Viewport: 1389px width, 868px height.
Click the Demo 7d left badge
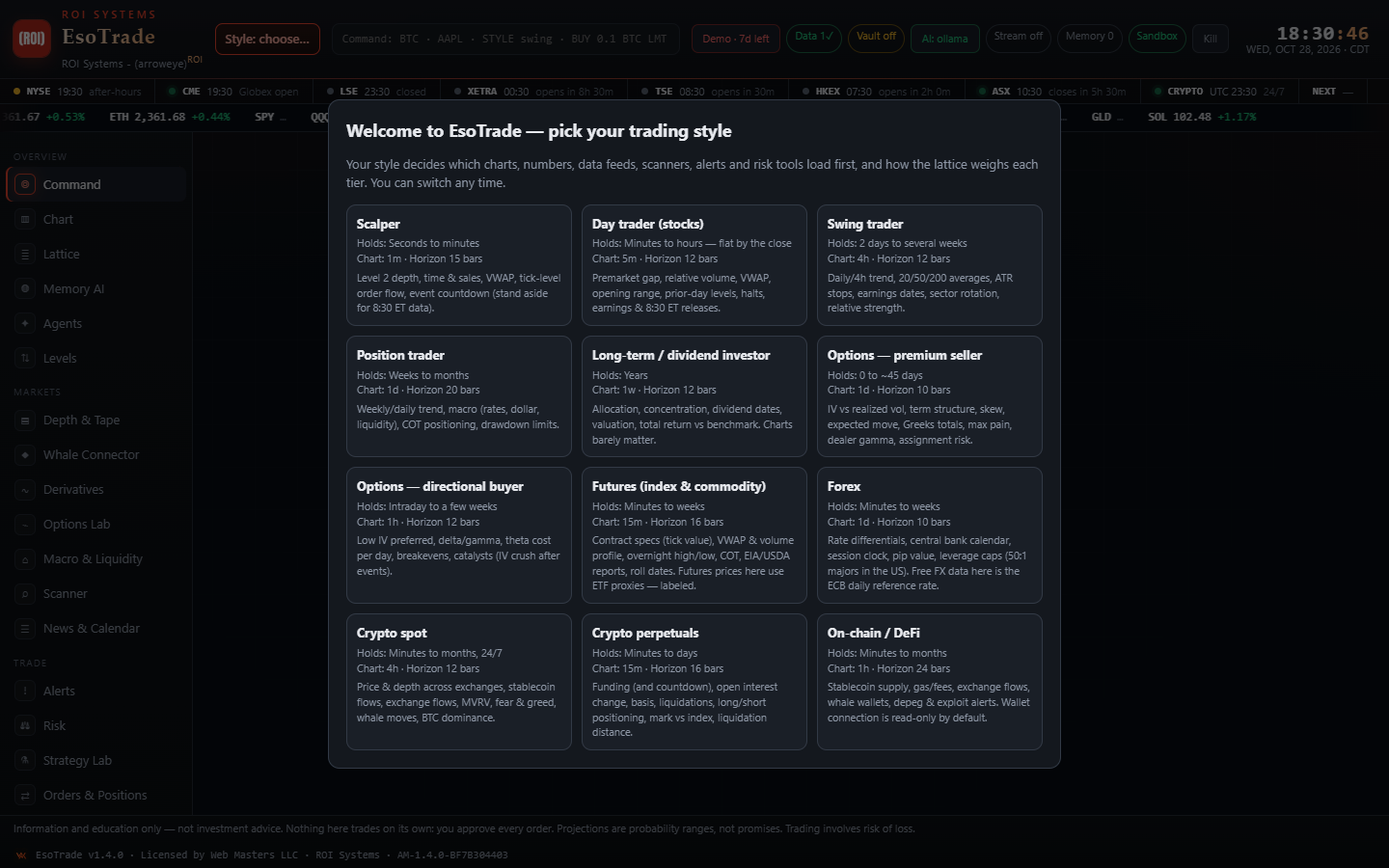(x=736, y=39)
